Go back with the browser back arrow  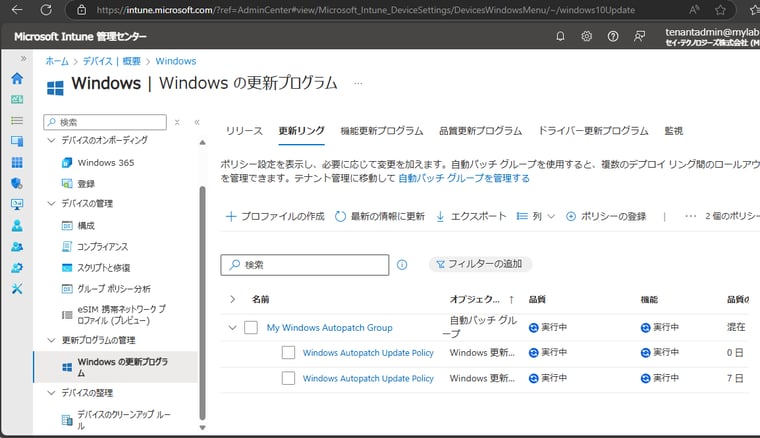(17, 10)
